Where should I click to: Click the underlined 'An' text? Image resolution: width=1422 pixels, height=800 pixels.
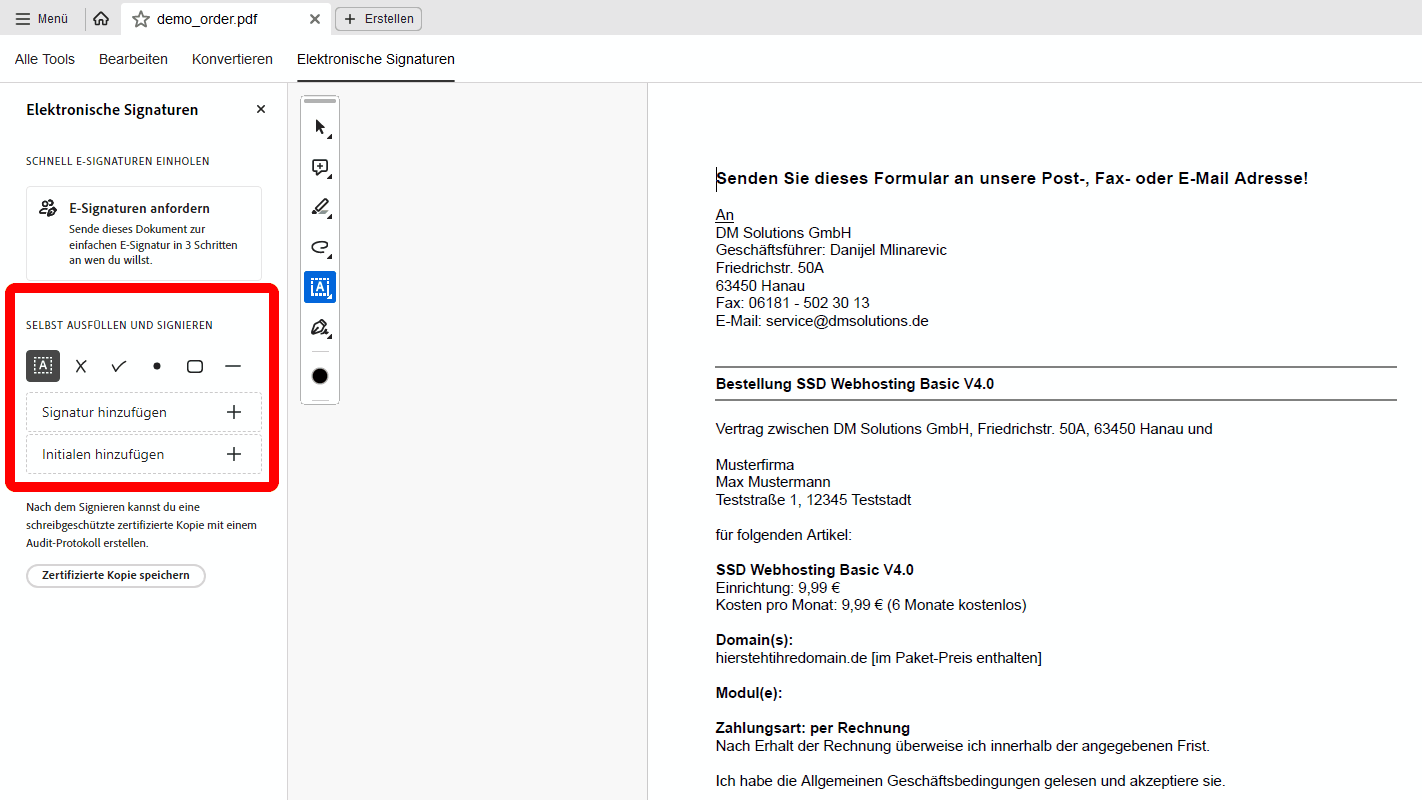tap(725, 215)
